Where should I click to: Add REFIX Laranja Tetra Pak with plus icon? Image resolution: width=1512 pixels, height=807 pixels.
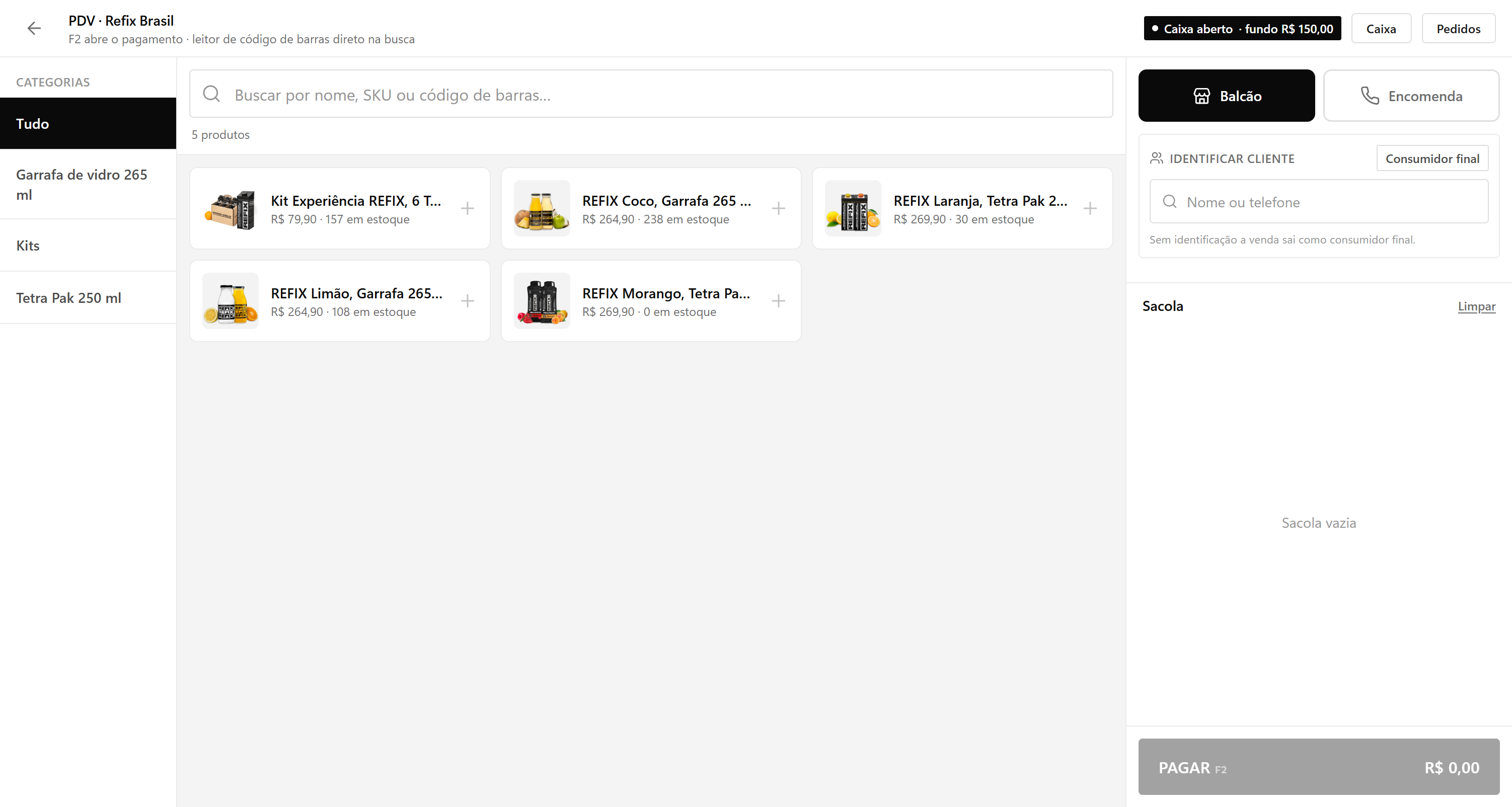point(1090,208)
